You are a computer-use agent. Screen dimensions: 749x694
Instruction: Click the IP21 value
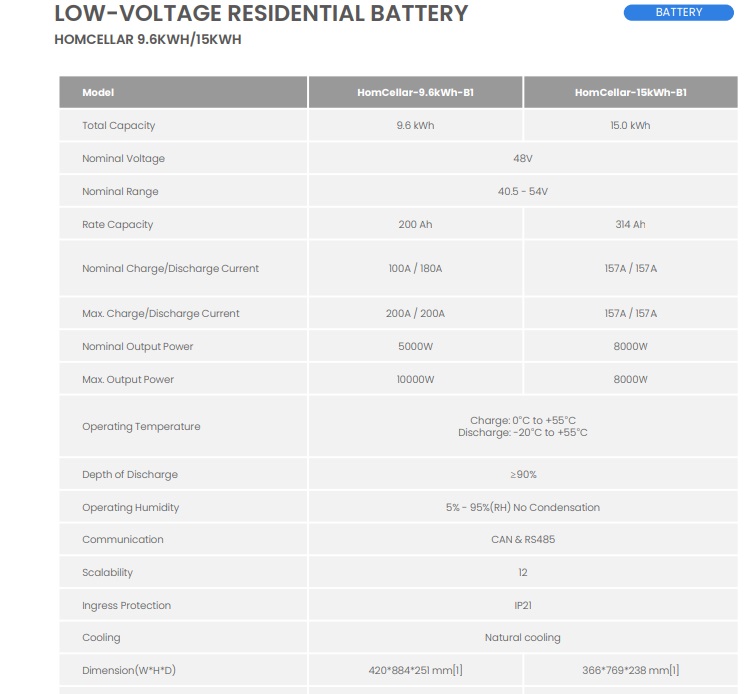(x=523, y=605)
